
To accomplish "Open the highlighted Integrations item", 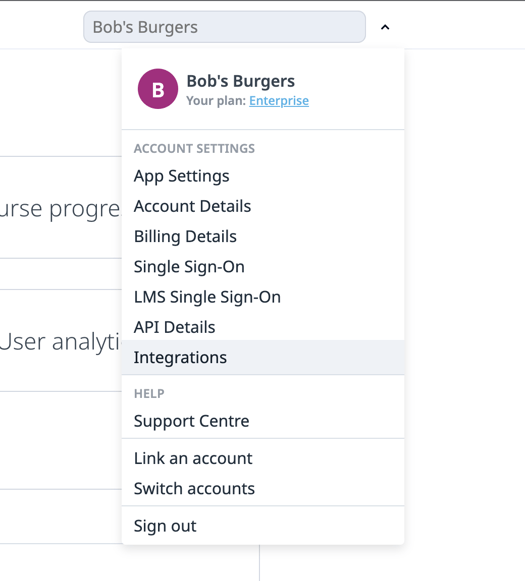I will [263, 358].
